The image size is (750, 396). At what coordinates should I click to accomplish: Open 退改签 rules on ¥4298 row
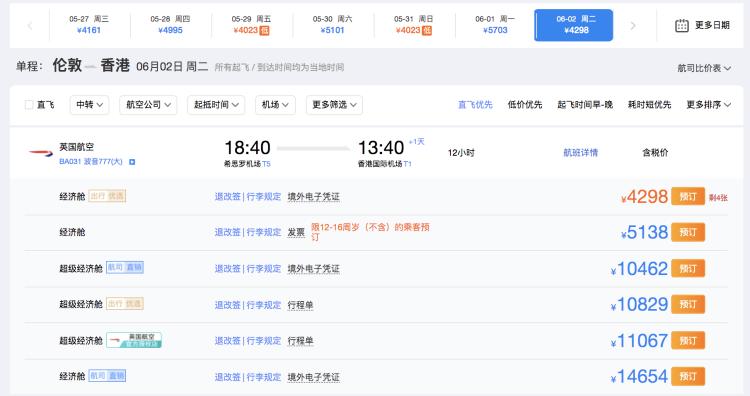click(228, 197)
